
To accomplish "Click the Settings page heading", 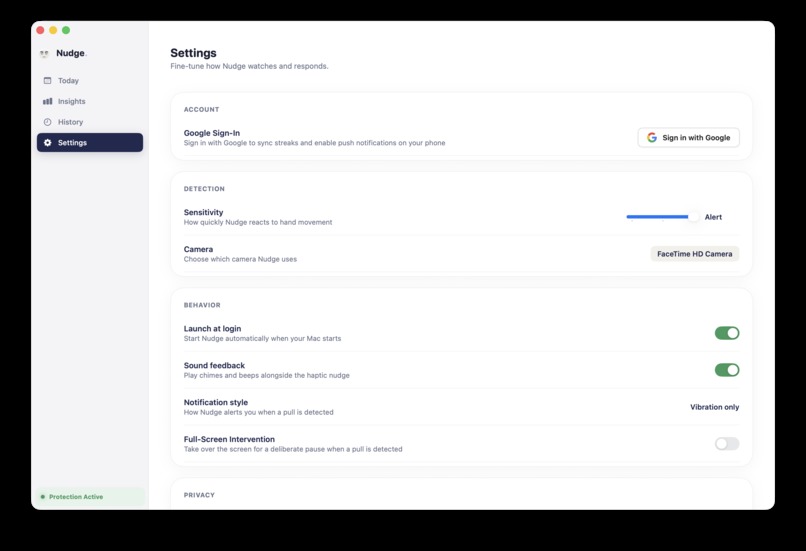I will point(193,53).
